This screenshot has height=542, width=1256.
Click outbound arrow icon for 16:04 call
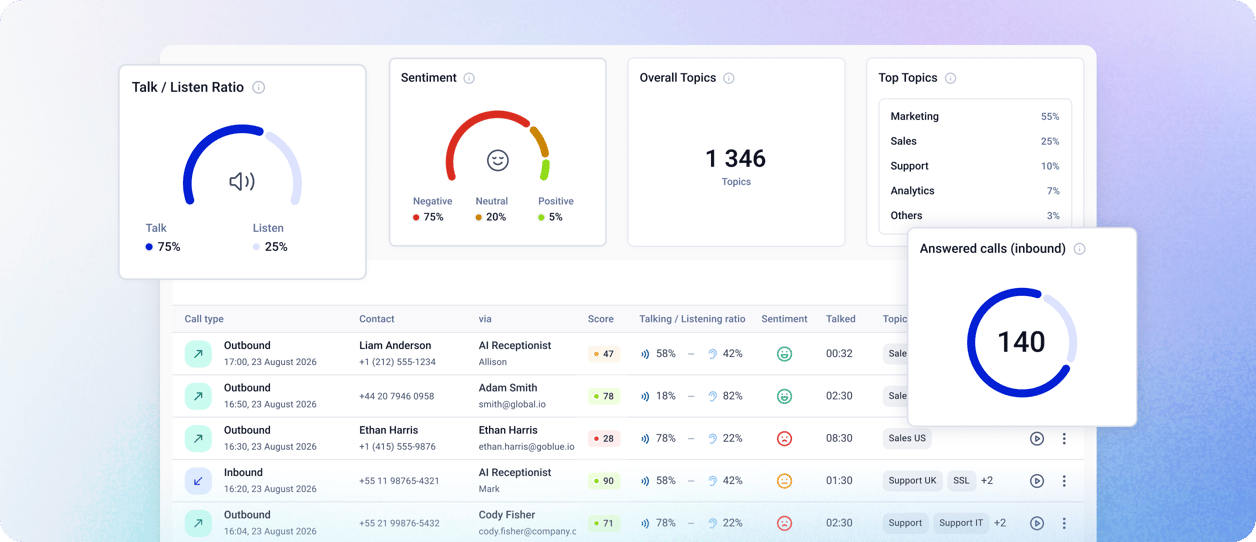pos(198,523)
